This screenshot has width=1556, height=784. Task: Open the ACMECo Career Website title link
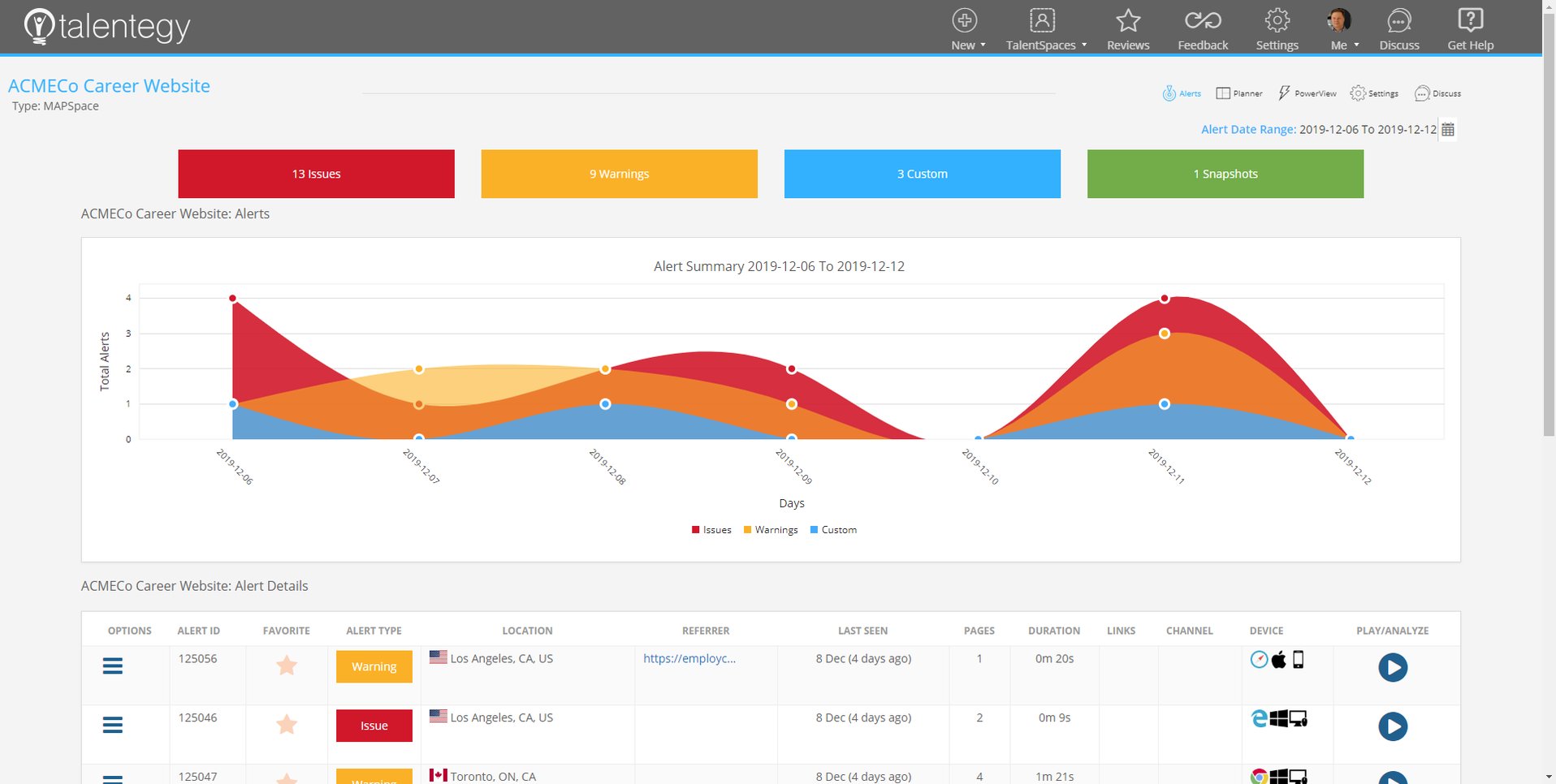tap(109, 86)
